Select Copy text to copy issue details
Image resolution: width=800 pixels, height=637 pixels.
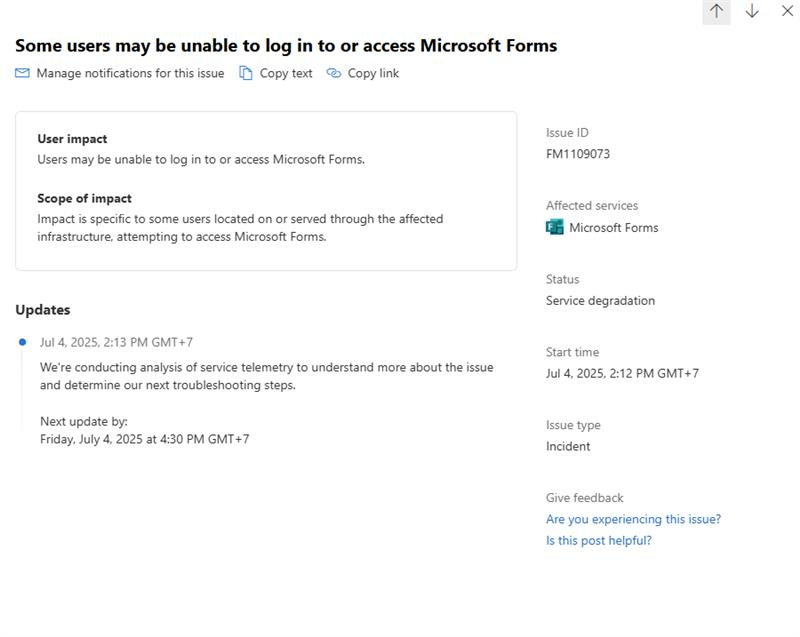click(x=285, y=72)
